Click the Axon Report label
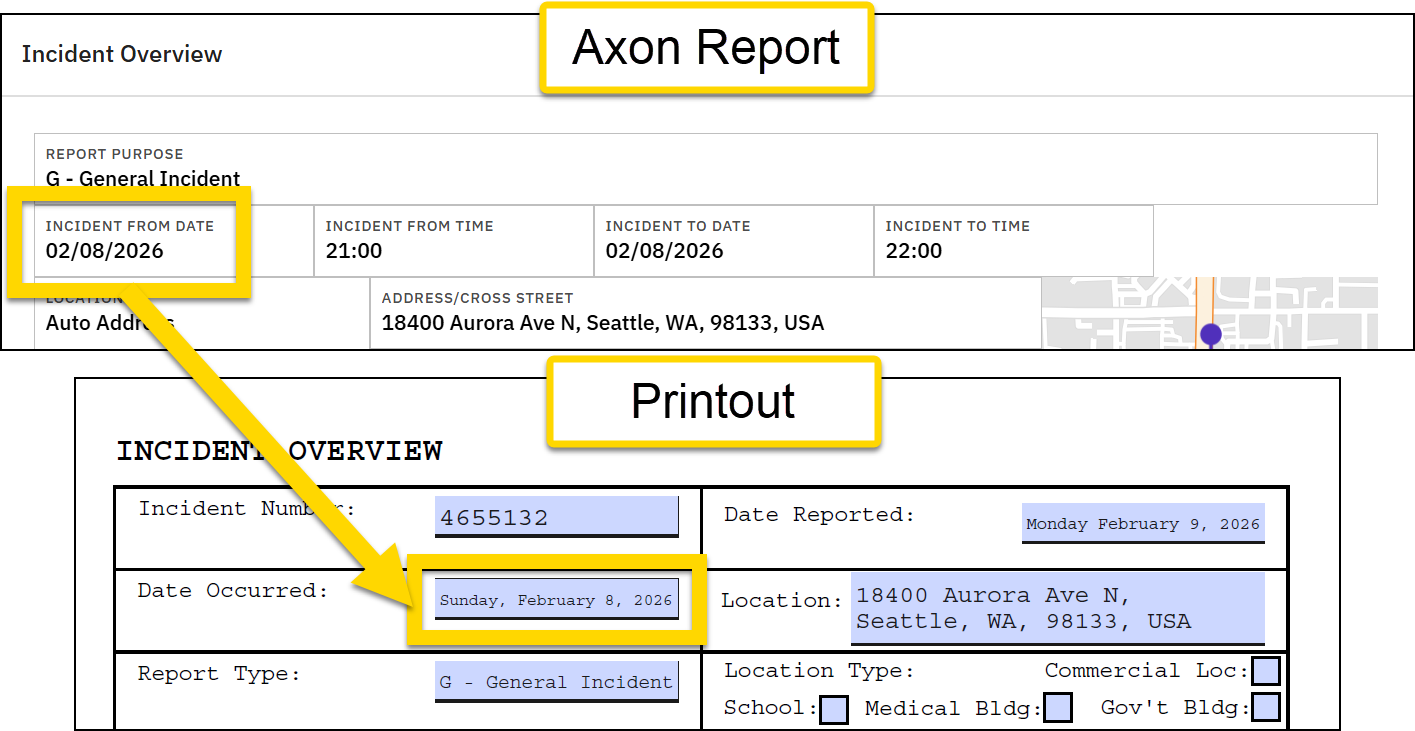1415x731 pixels. click(x=706, y=46)
